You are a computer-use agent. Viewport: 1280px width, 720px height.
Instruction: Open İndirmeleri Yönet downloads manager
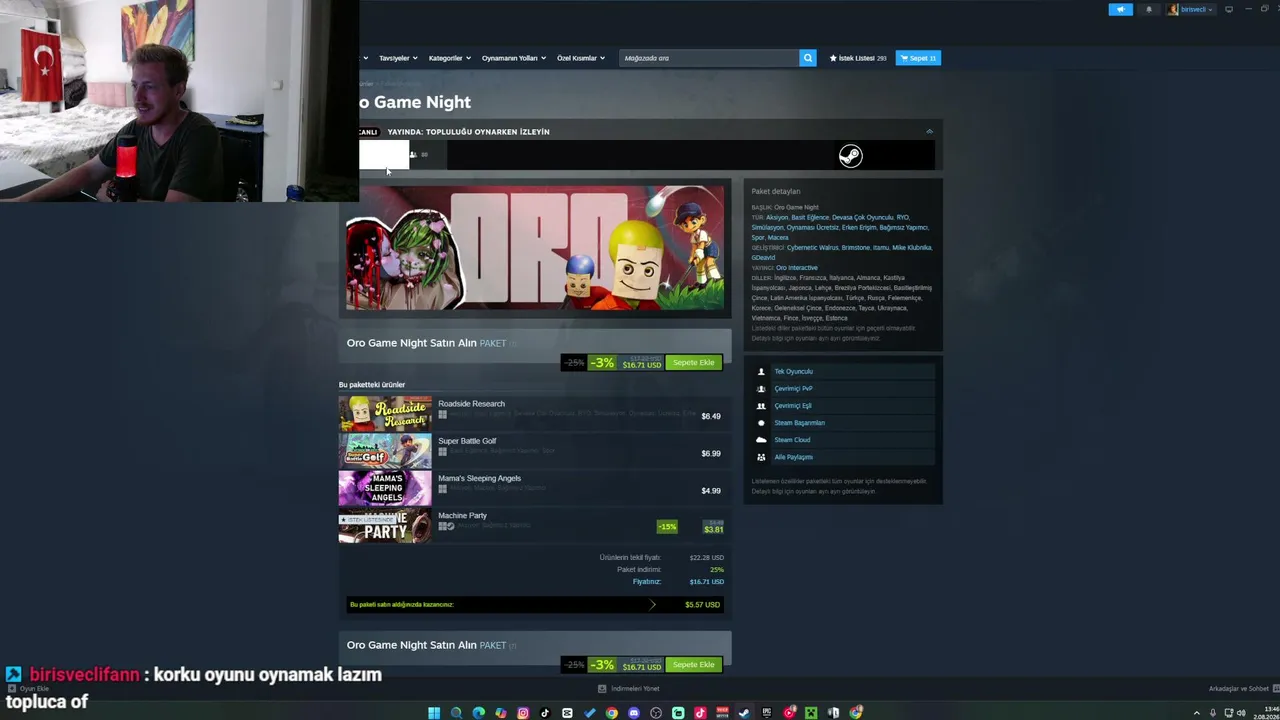tap(629, 688)
